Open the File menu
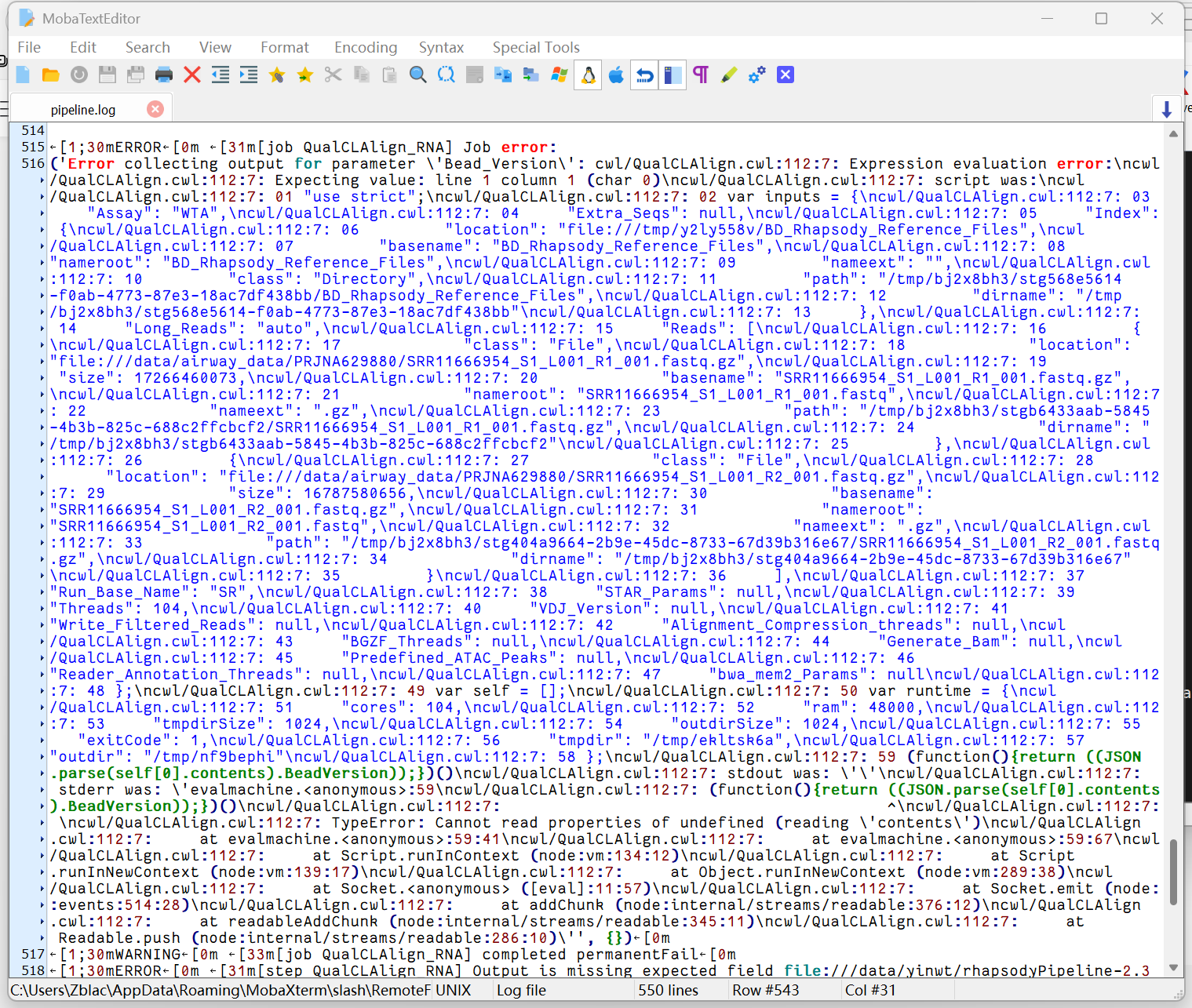 click(x=29, y=47)
